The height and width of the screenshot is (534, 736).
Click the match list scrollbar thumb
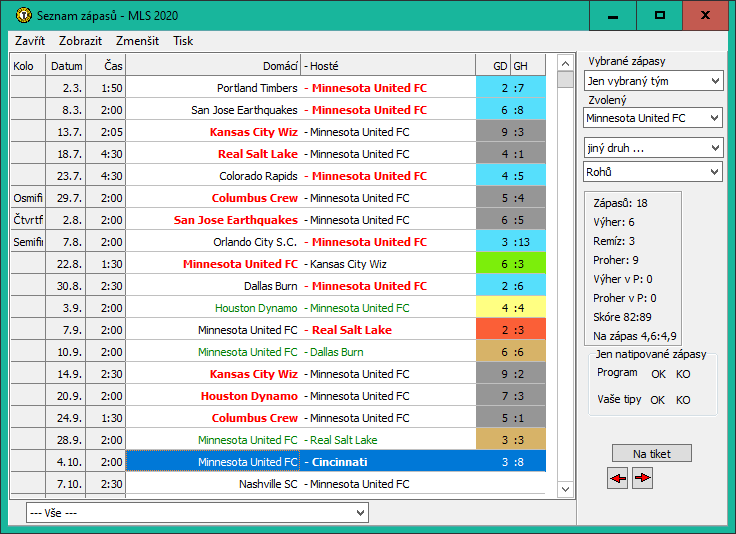coord(566,79)
